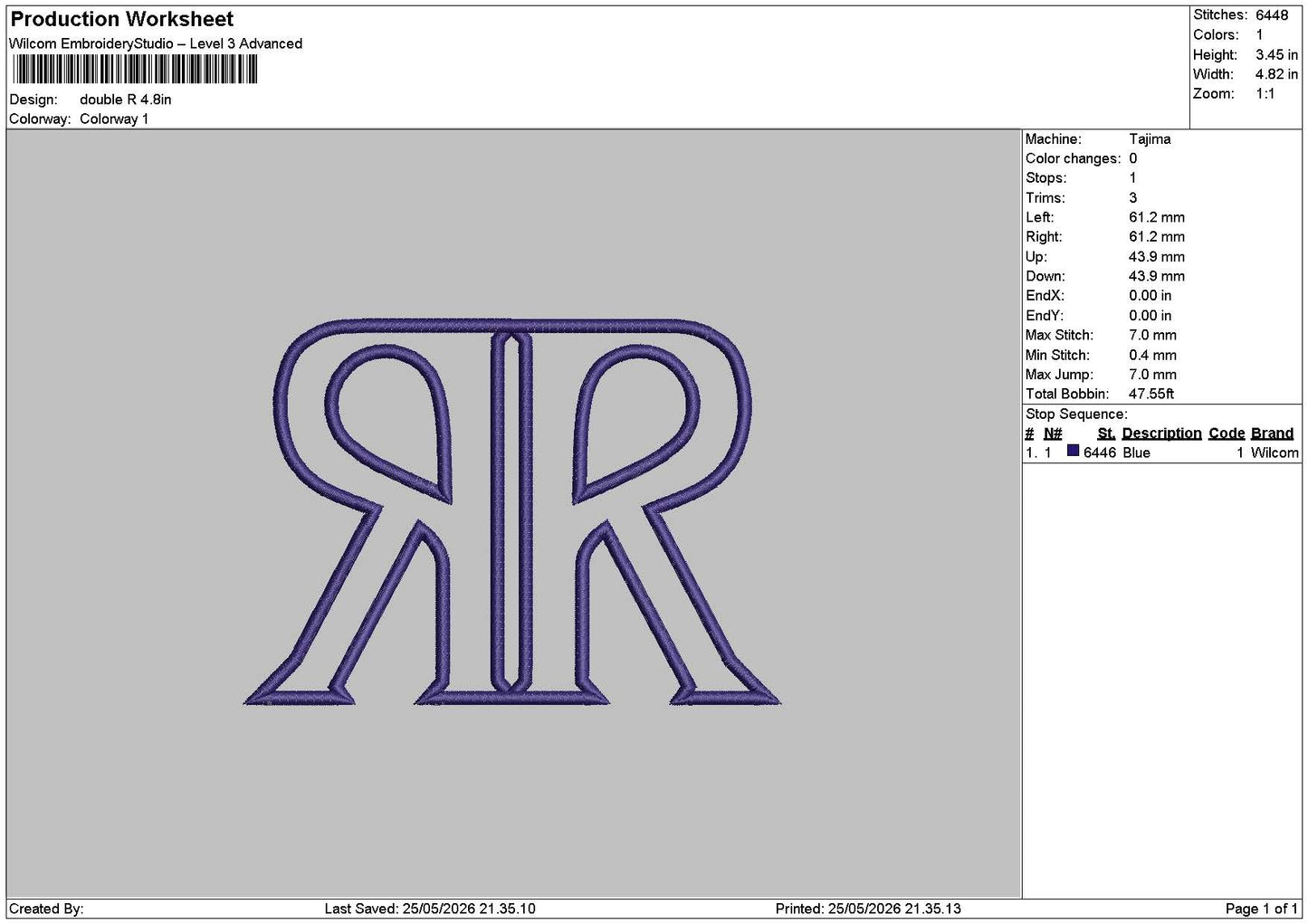The image size is (1308, 924).
Task: Click the EndY label
Action: click(1045, 316)
